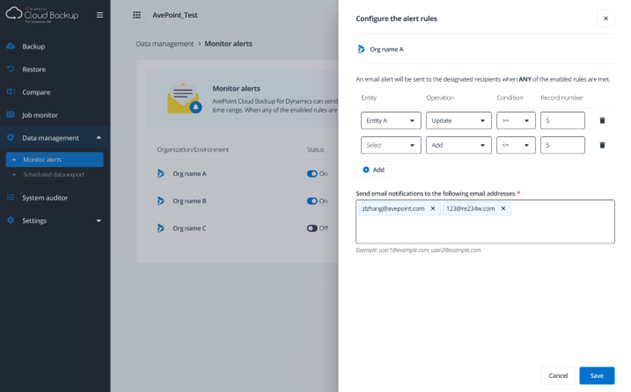Turn off Org name B status switch
Viewport: 631px width, 392px height.
point(312,201)
